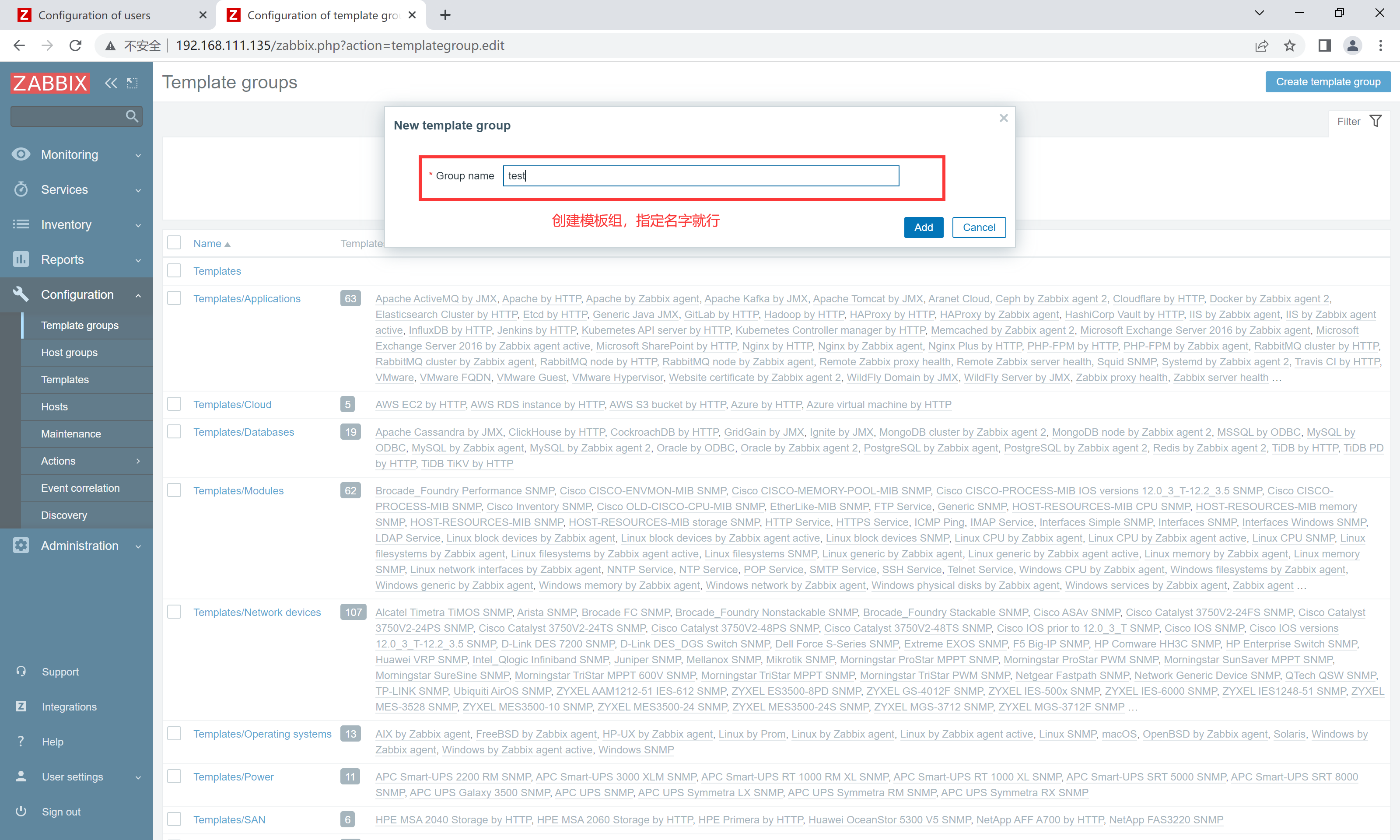1400x840 pixels.
Task: Expand the Inventory menu chevron
Action: (x=138, y=225)
